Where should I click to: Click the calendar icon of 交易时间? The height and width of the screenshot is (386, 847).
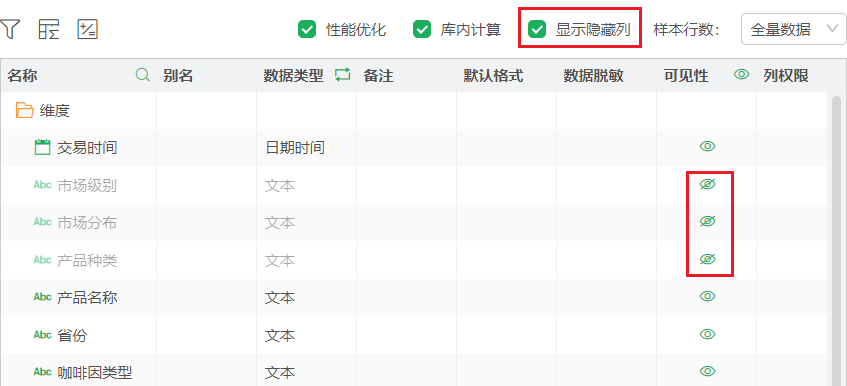click(42, 147)
